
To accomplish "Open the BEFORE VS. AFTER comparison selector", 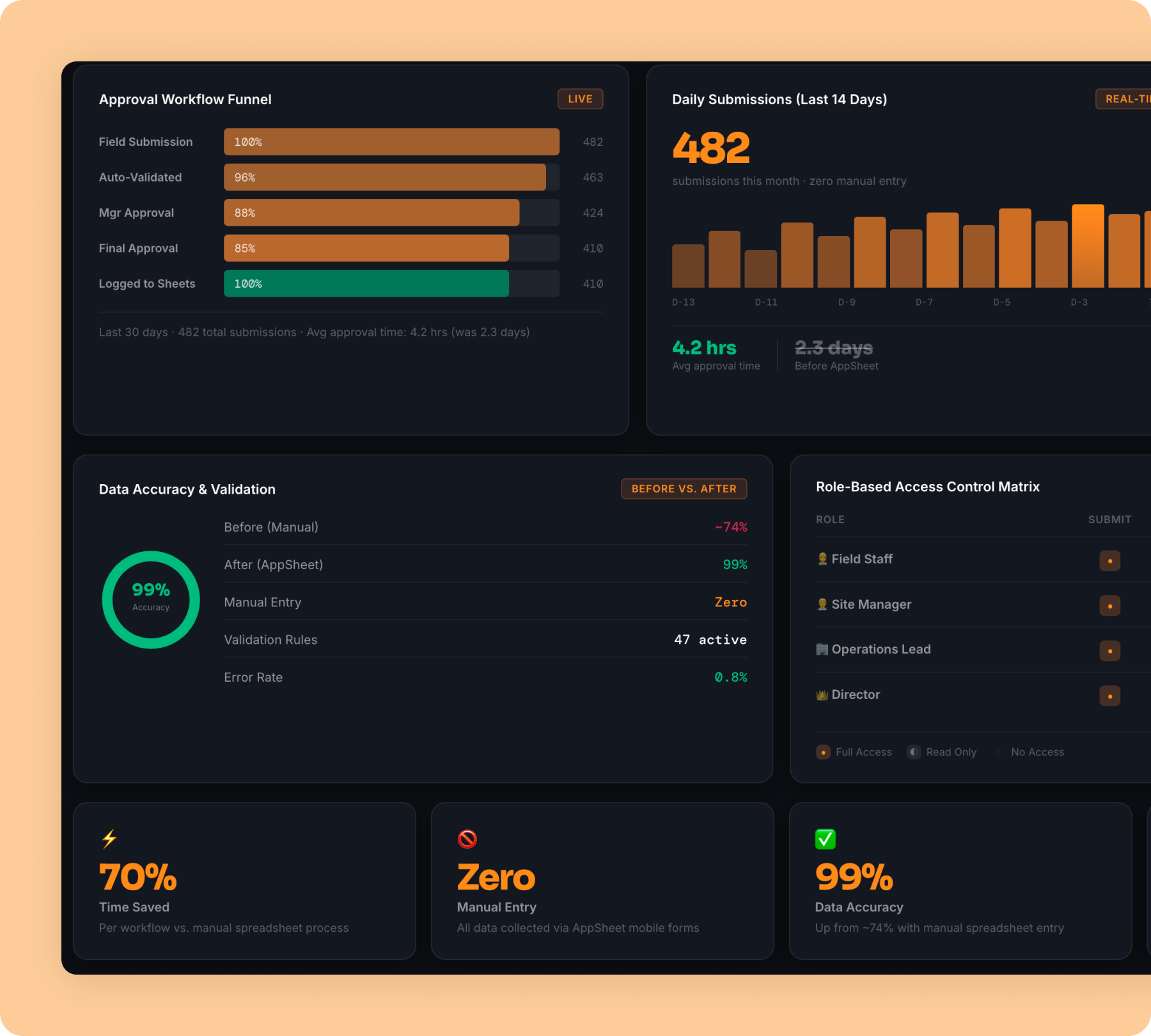I will [x=684, y=488].
